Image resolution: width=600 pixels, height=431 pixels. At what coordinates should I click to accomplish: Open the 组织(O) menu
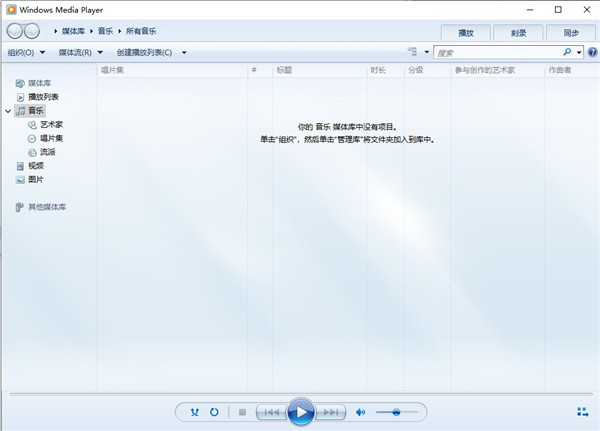(x=26, y=52)
